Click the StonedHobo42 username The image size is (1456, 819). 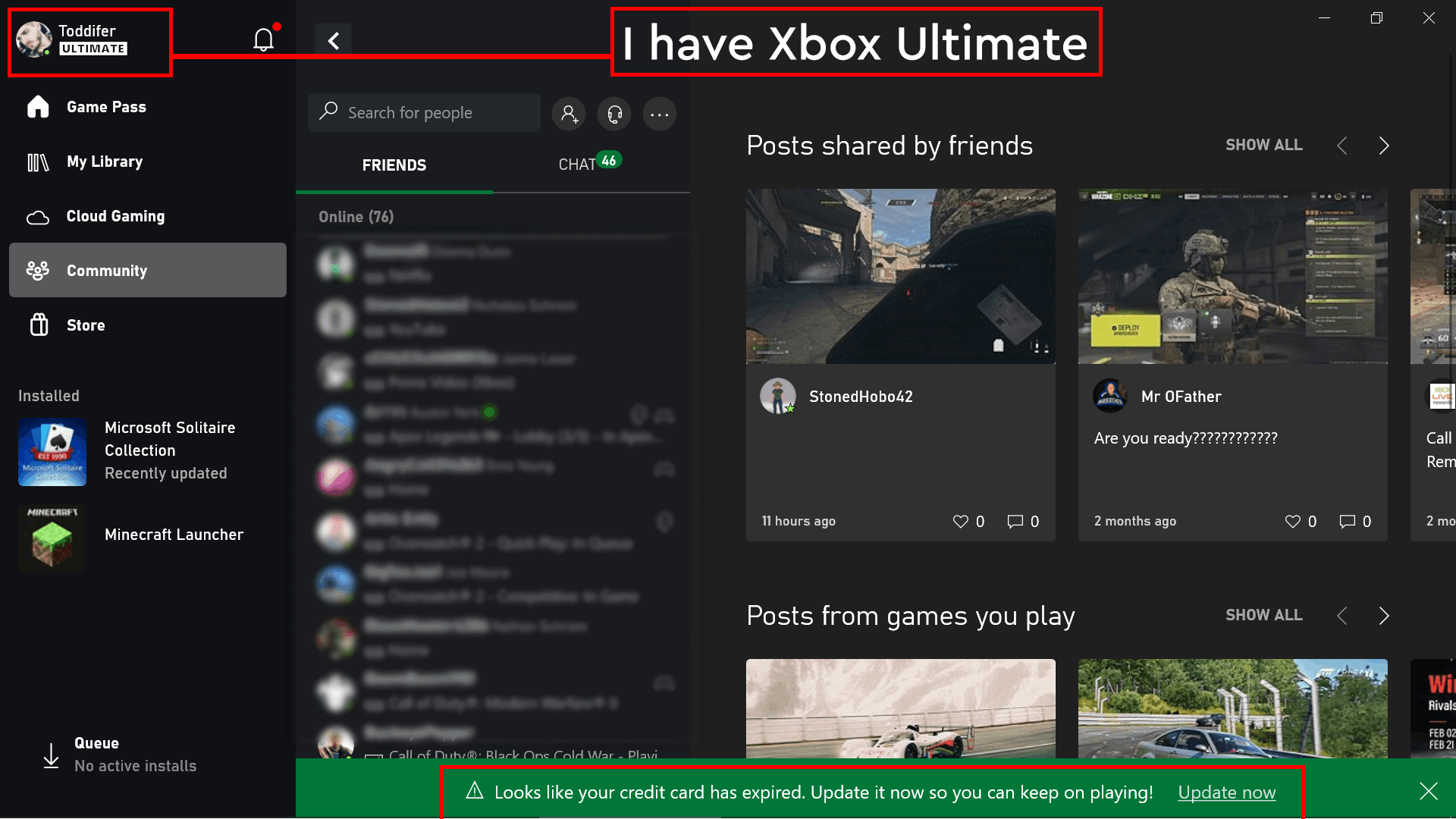pyautogui.click(x=861, y=397)
